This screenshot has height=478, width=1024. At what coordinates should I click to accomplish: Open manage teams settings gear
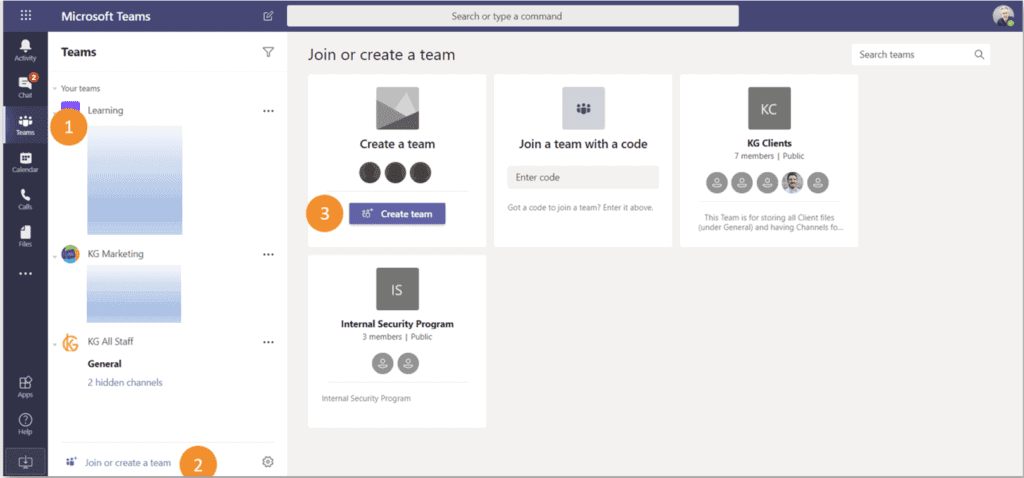(268, 462)
